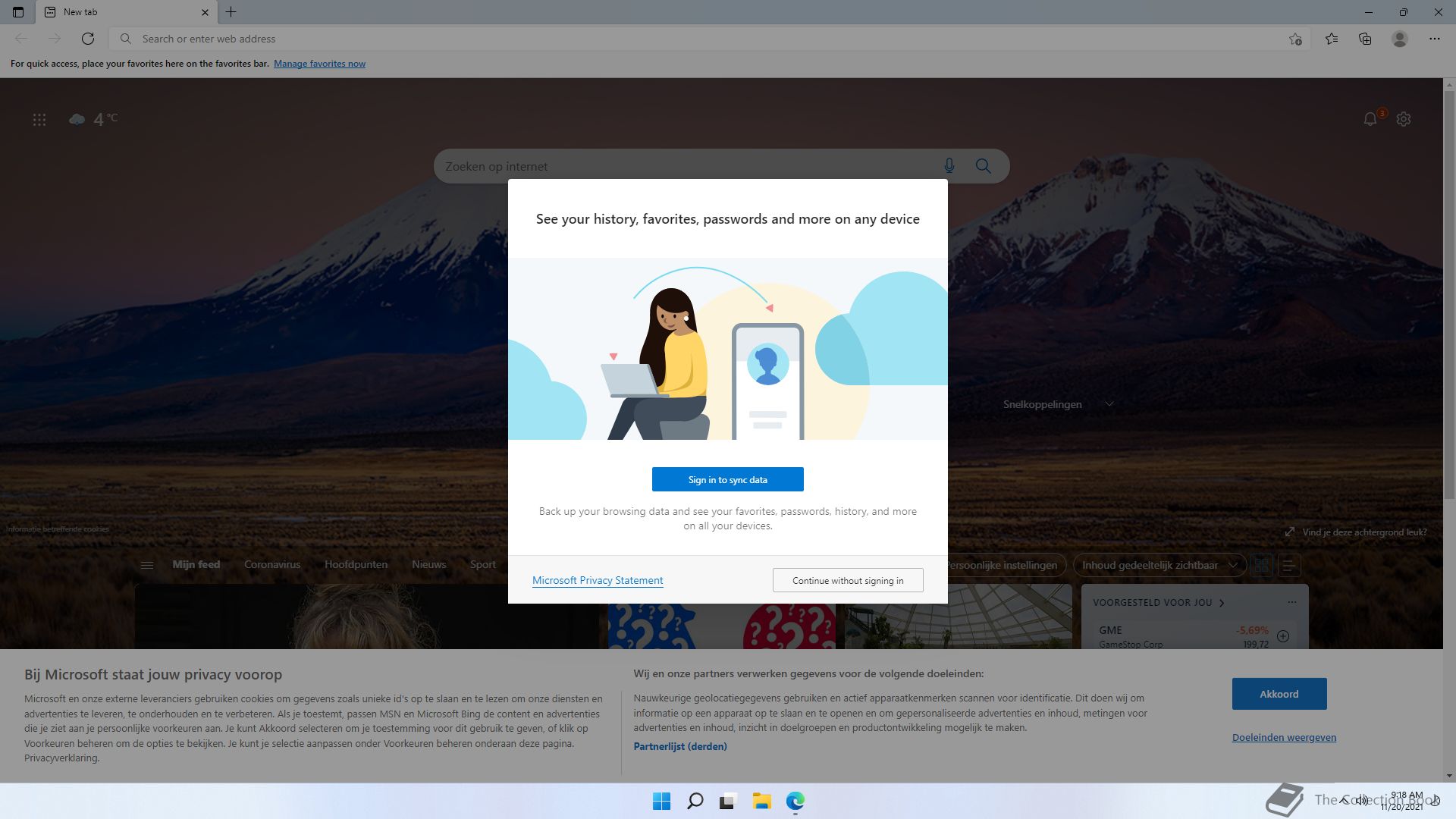Refresh the page with the reload icon

pos(88,39)
